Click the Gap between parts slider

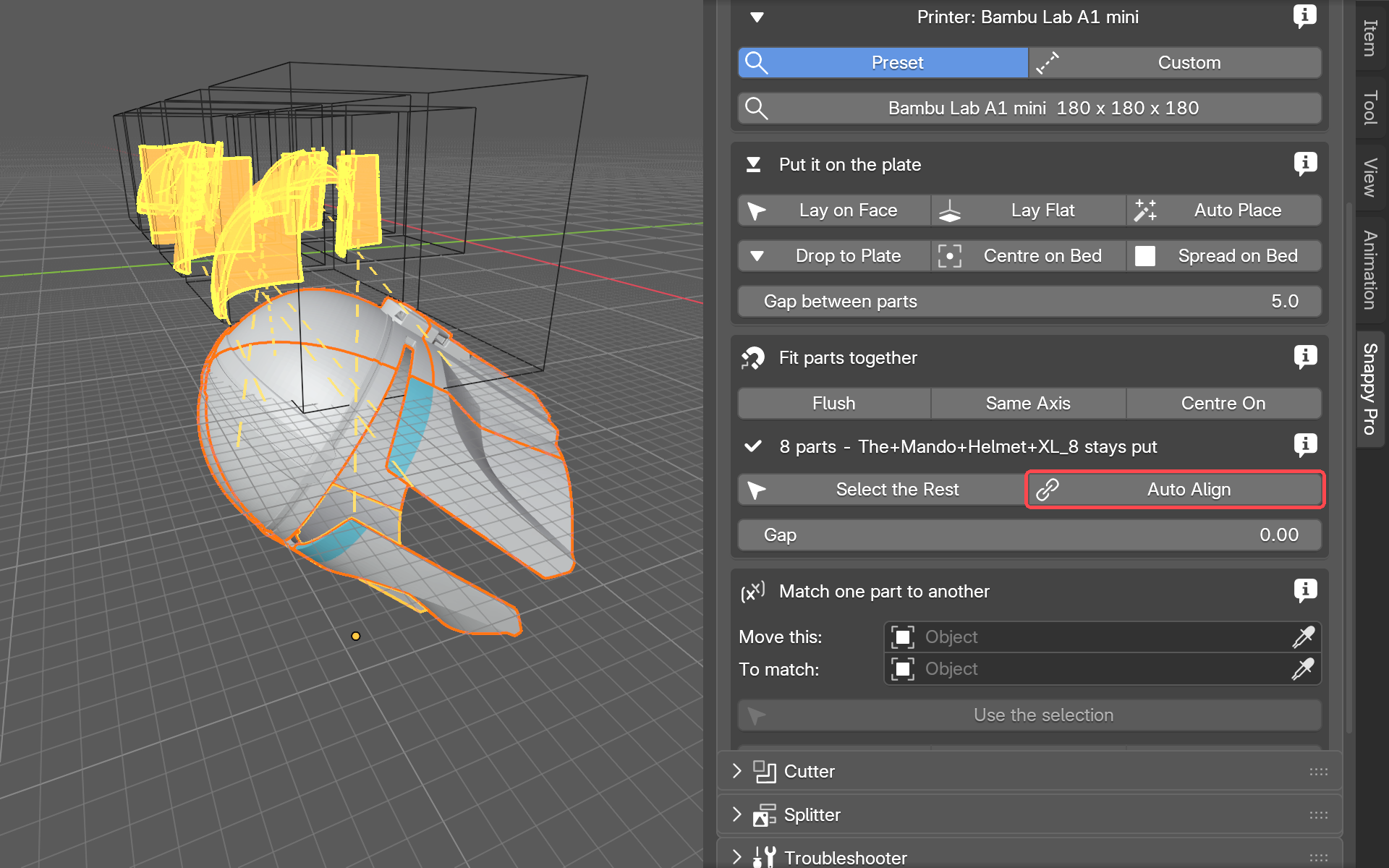1029,302
